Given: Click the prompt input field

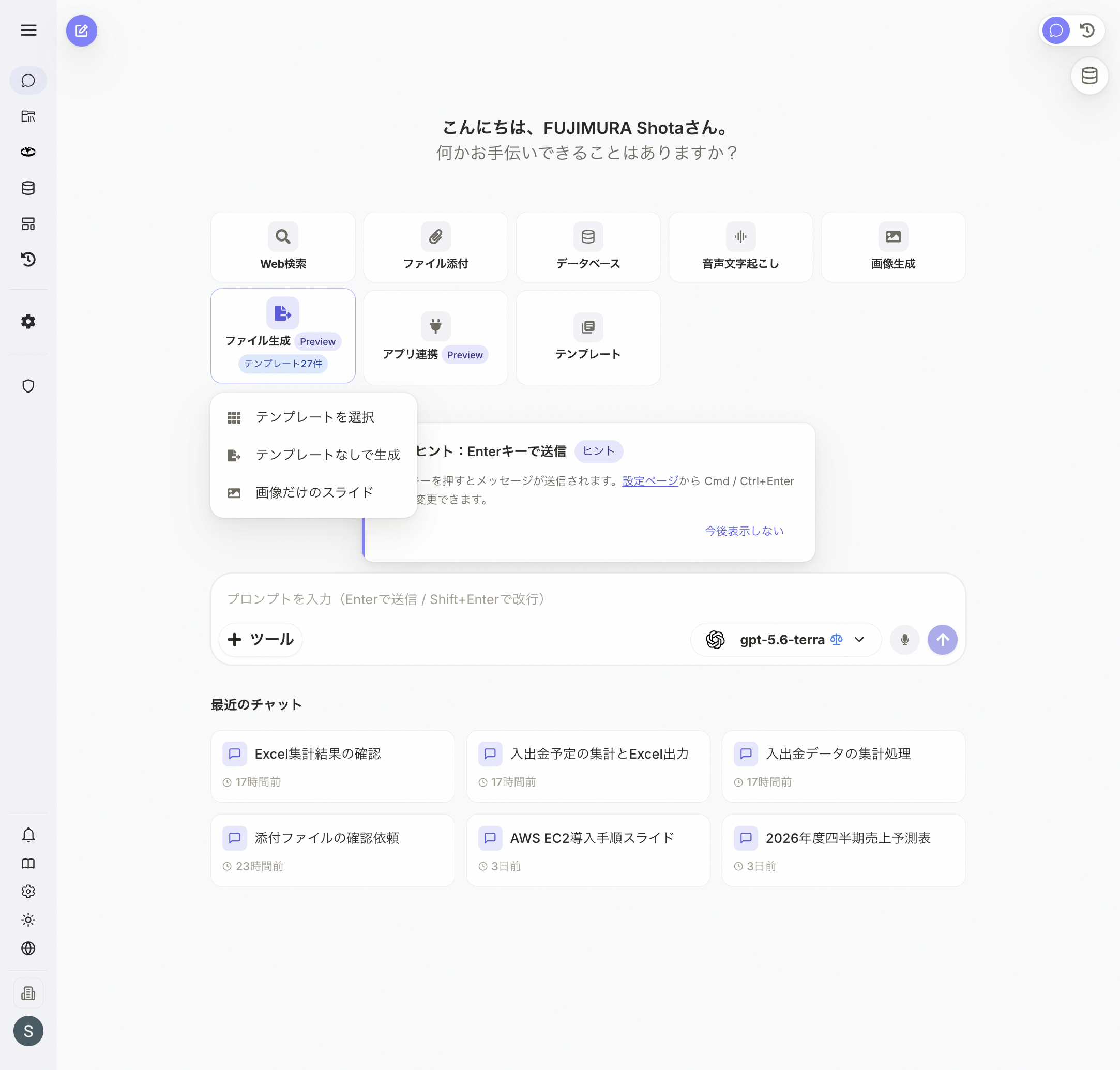Looking at the screenshot, I should tap(588, 599).
